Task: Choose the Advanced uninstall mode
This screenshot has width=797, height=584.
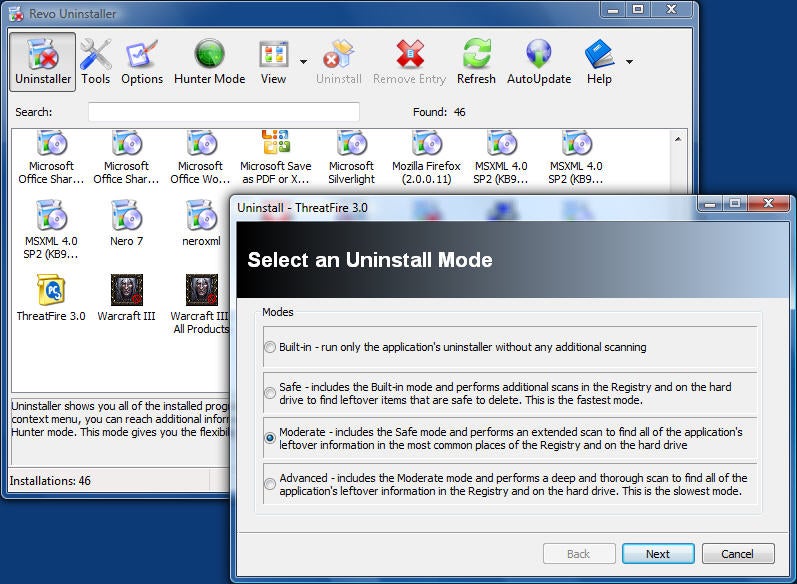Action: click(270, 484)
